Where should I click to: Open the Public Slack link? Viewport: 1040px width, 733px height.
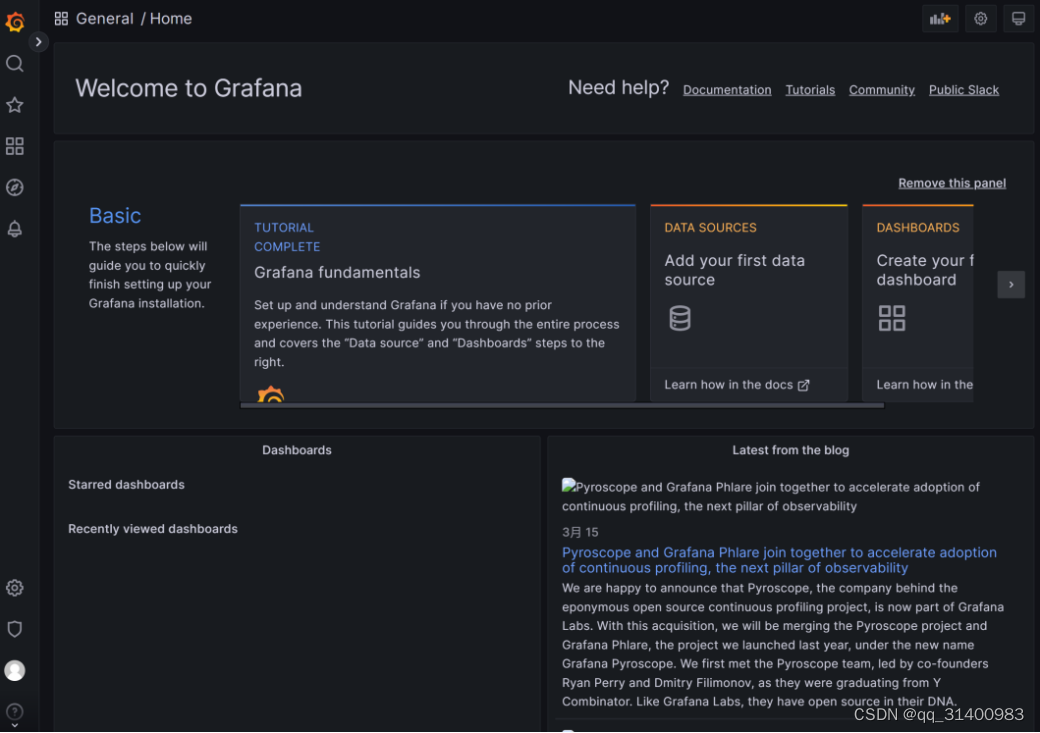[x=963, y=90]
